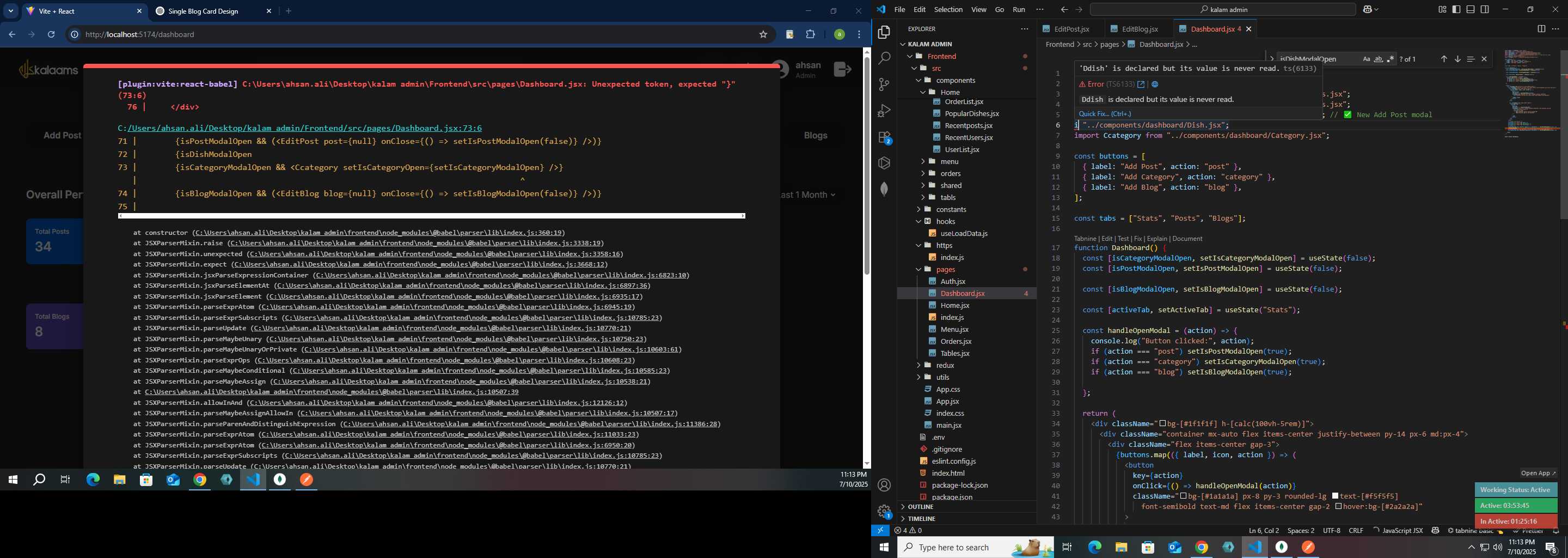1568x558 pixels.
Task: Click the Open App button
Action: tap(1538, 474)
